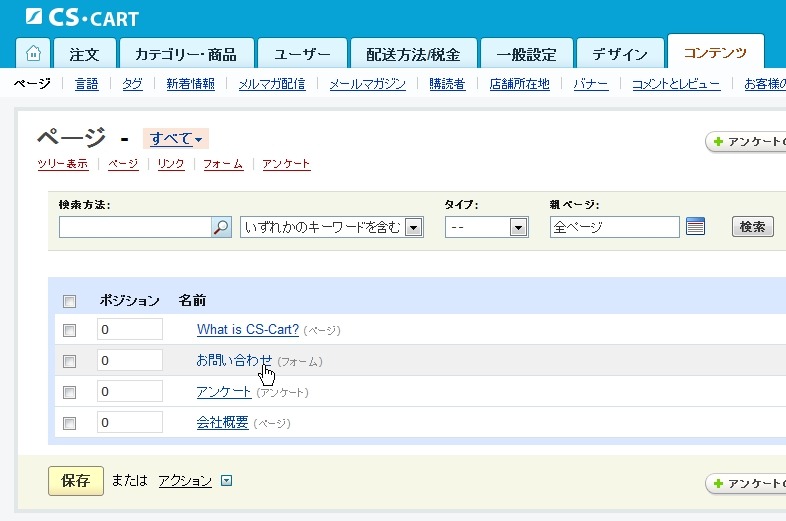Viewport: 786px width, 521px height.
Task: Switch to the 一般設定 tab
Action: (526, 53)
